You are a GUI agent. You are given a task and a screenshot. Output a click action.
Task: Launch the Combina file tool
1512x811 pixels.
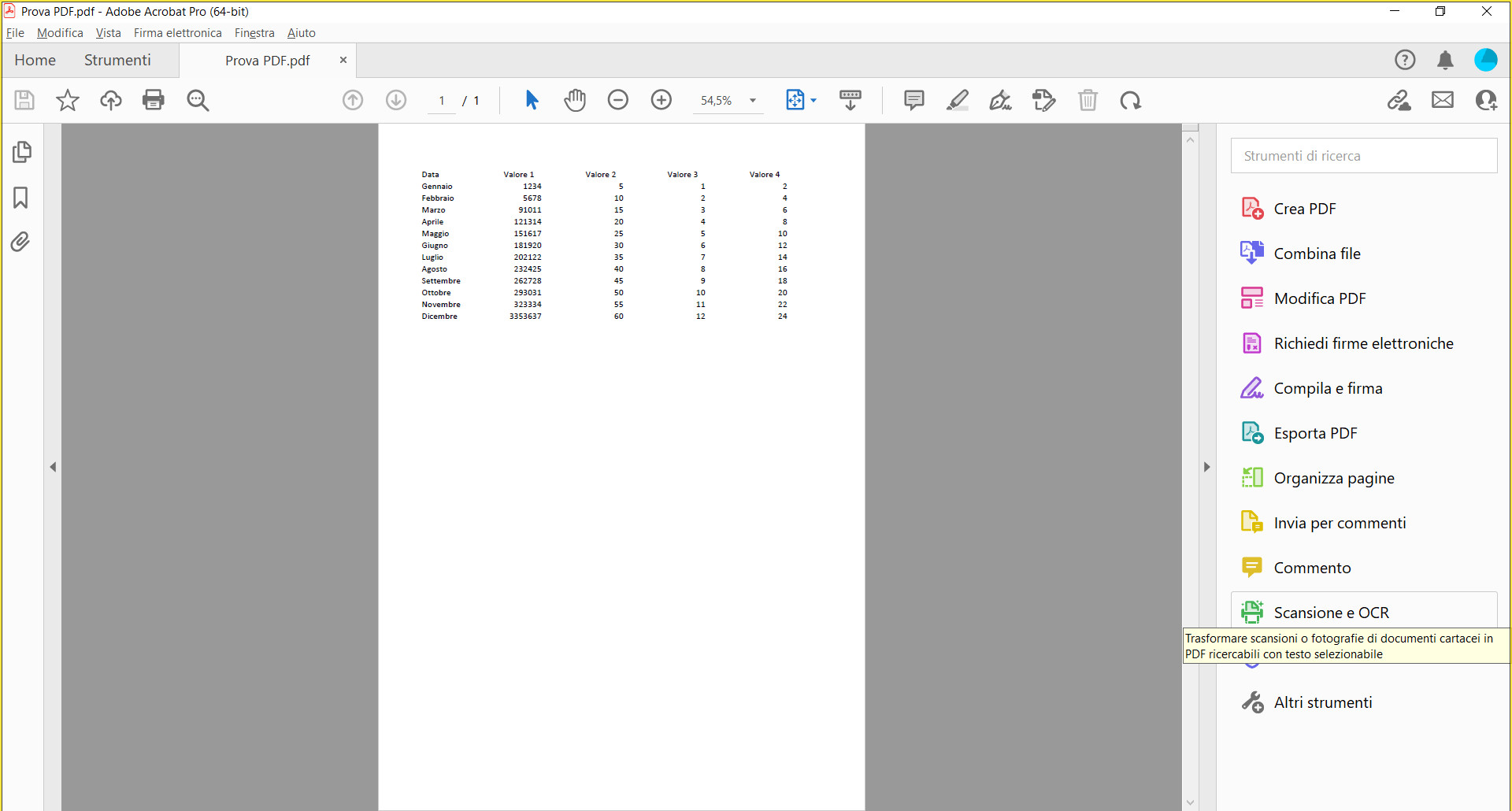pyautogui.click(x=1317, y=253)
